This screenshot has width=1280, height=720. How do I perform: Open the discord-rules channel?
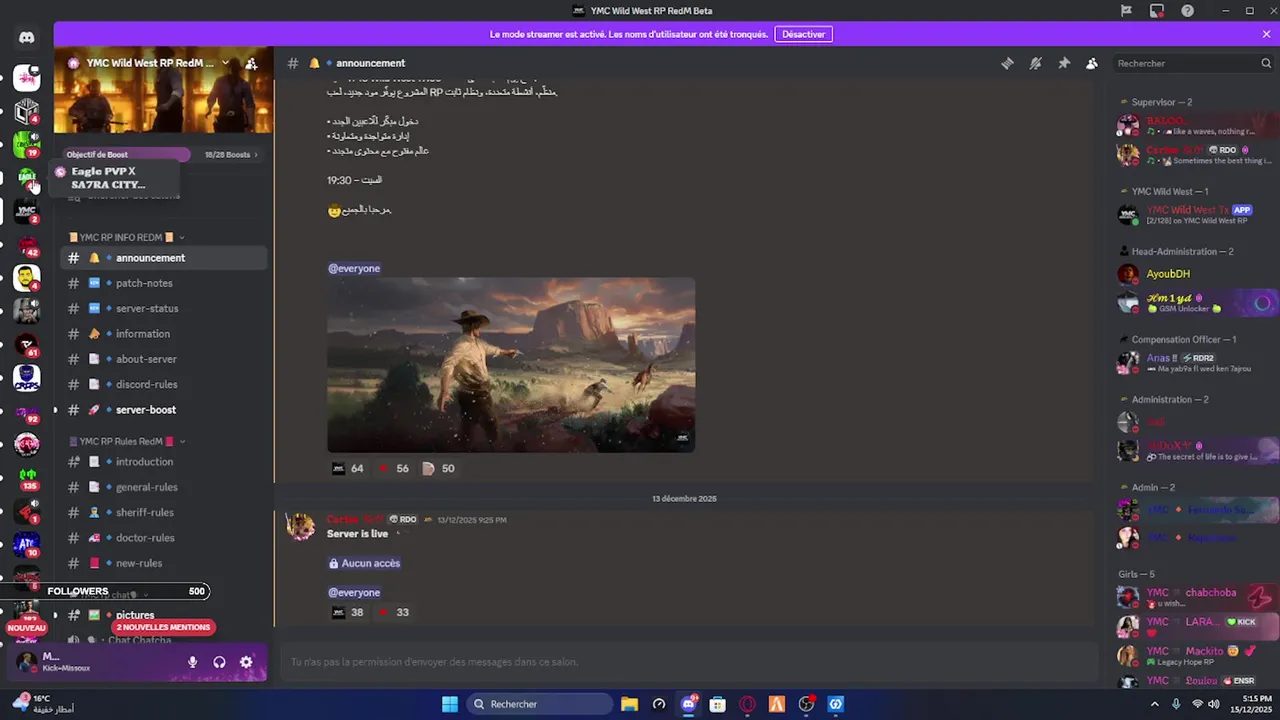pos(163,384)
